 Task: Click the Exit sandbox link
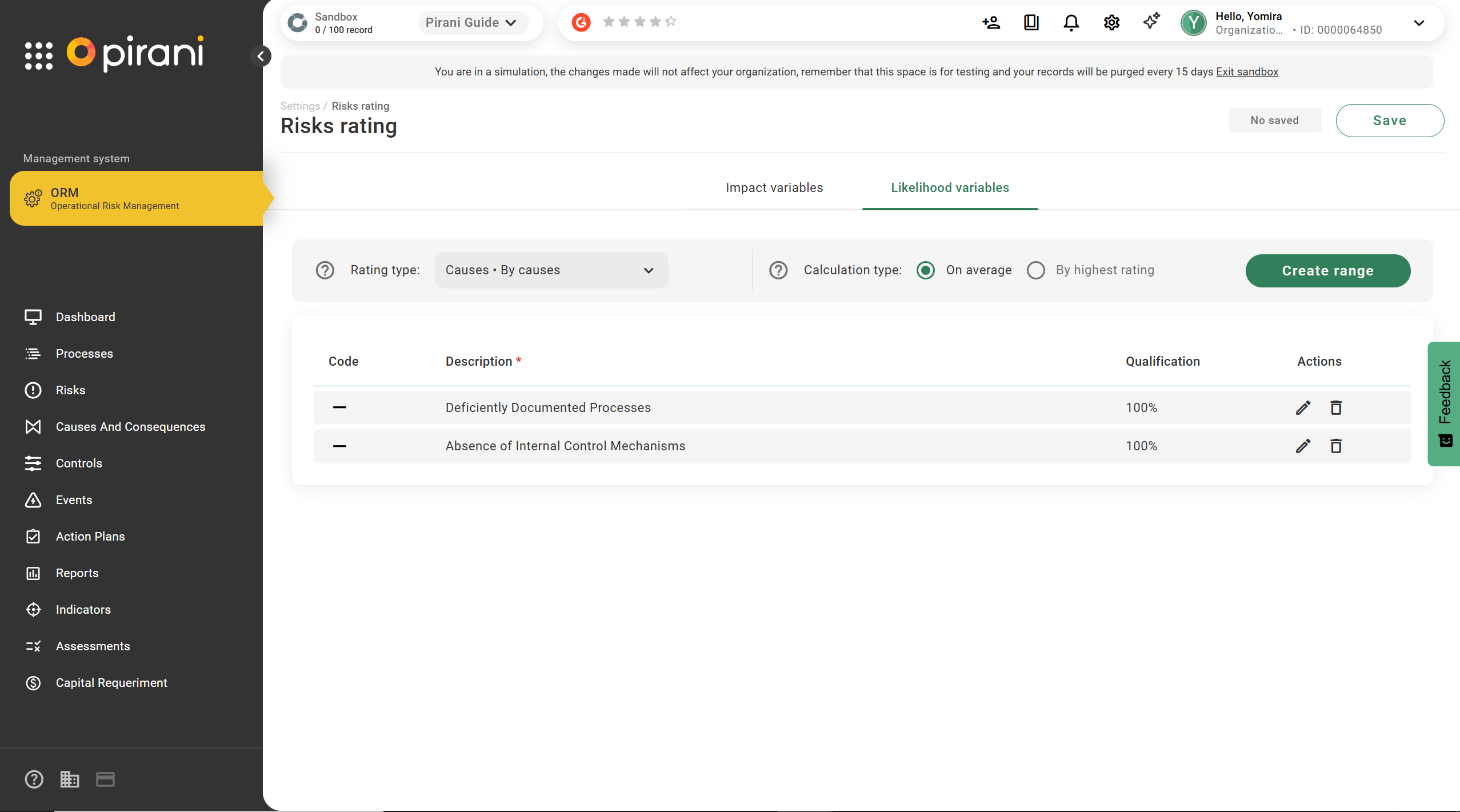[x=1247, y=72]
